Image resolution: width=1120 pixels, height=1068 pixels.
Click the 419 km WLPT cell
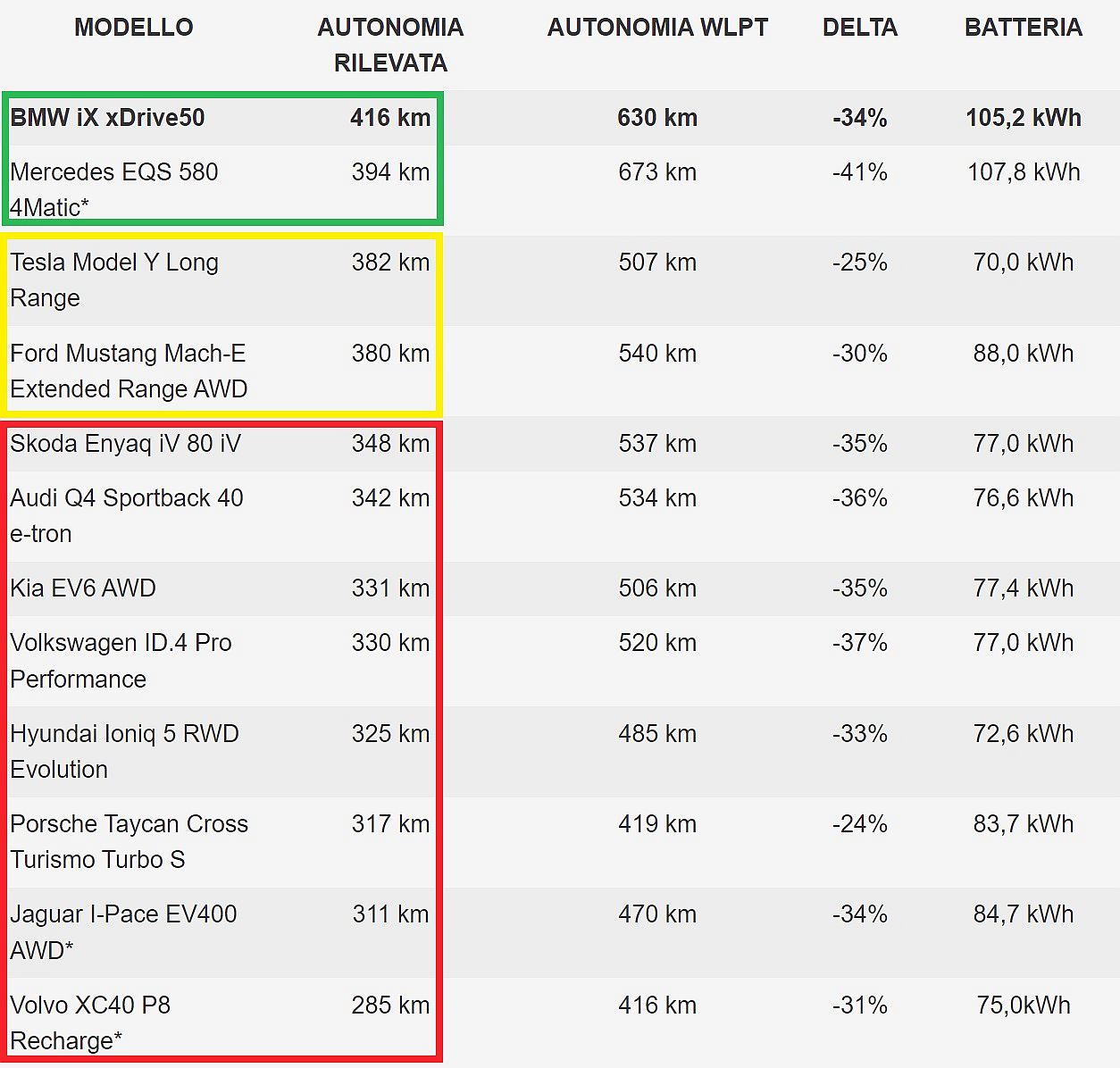coord(657,823)
